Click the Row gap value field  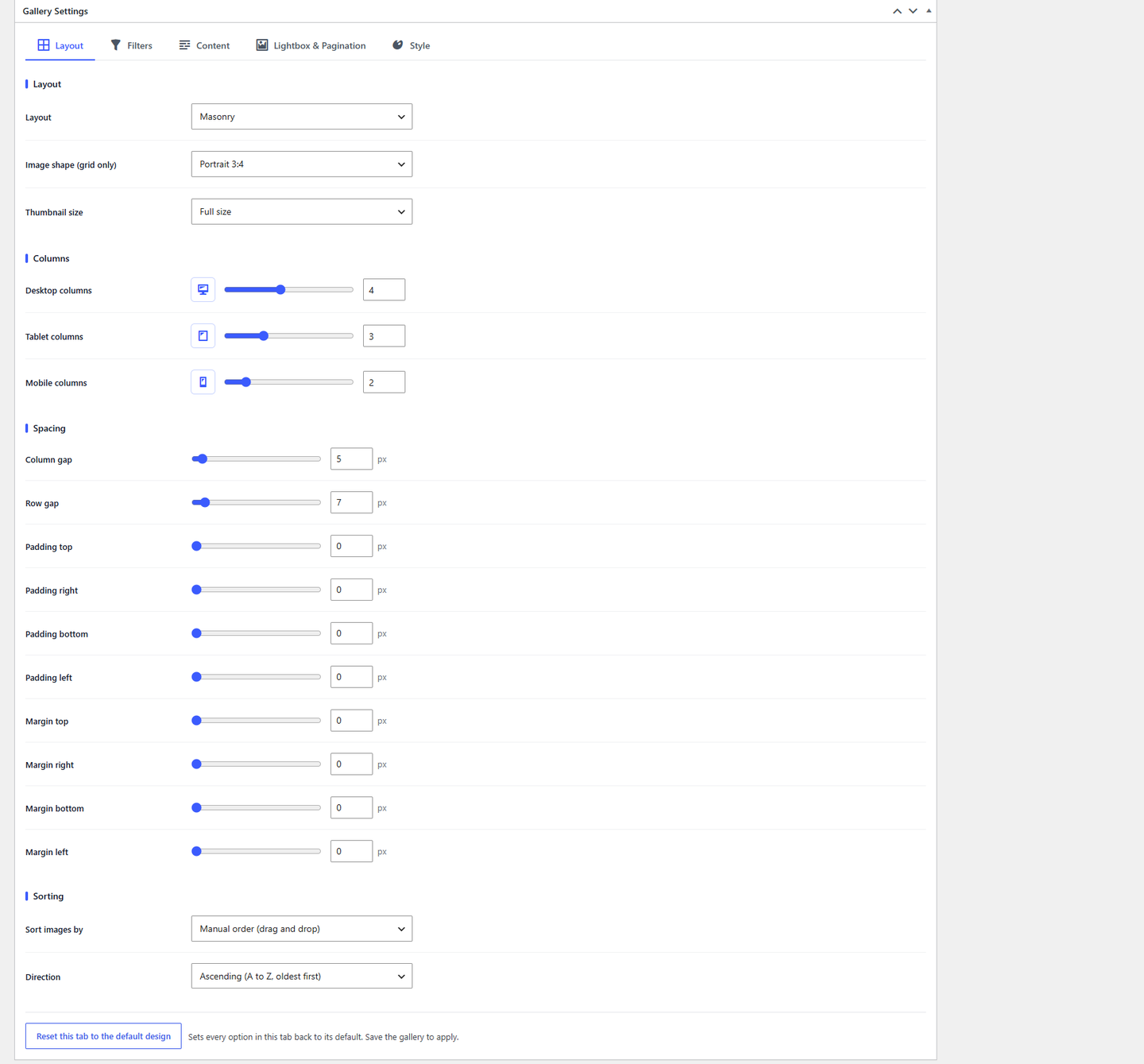(x=351, y=503)
